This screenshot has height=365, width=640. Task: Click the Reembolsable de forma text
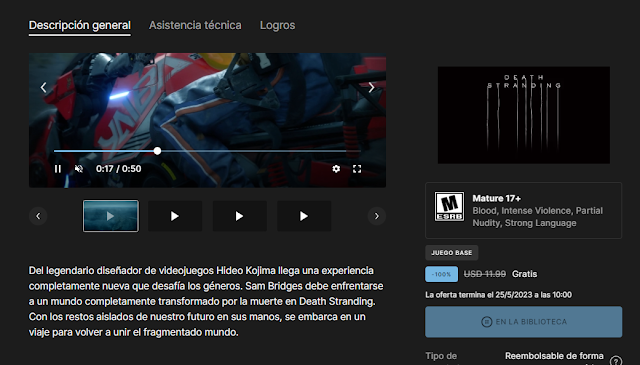[554, 356]
